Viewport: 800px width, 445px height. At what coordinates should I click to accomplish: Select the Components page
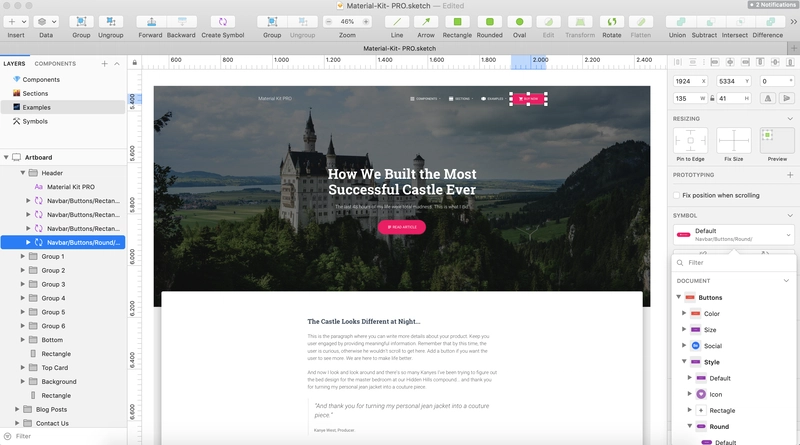[41, 80]
